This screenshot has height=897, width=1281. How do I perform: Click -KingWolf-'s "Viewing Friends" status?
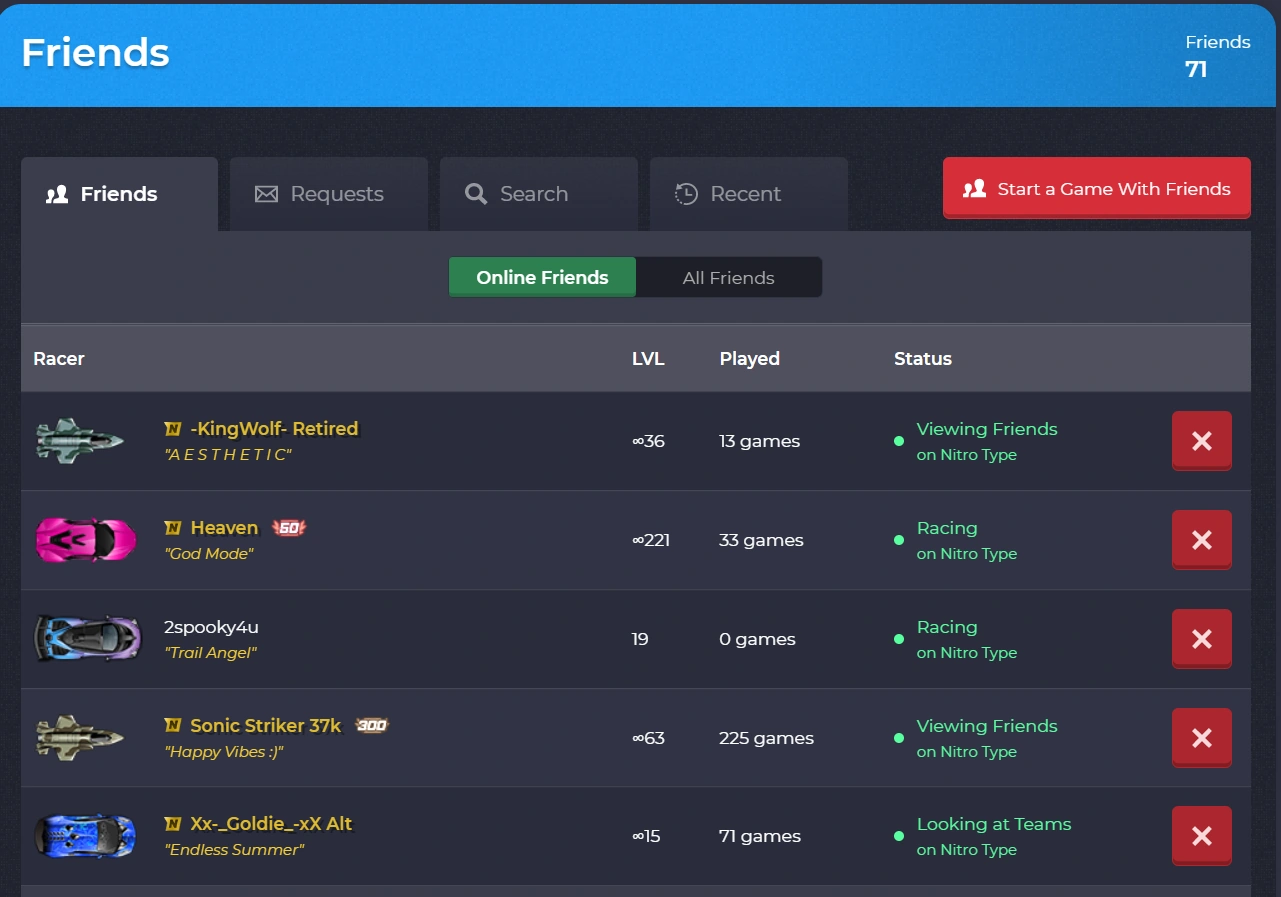coord(987,429)
